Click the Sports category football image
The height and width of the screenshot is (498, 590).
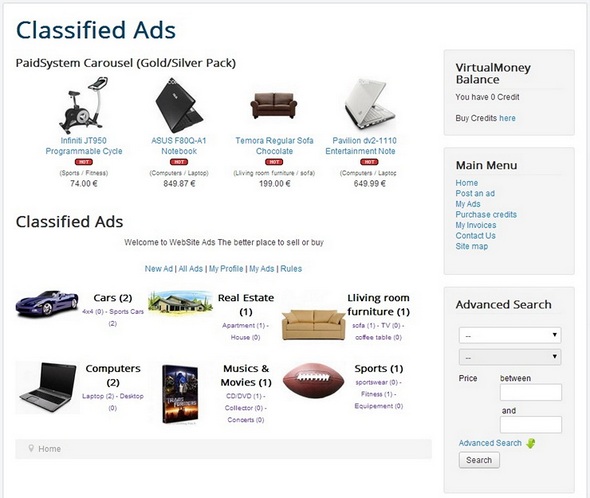point(313,380)
